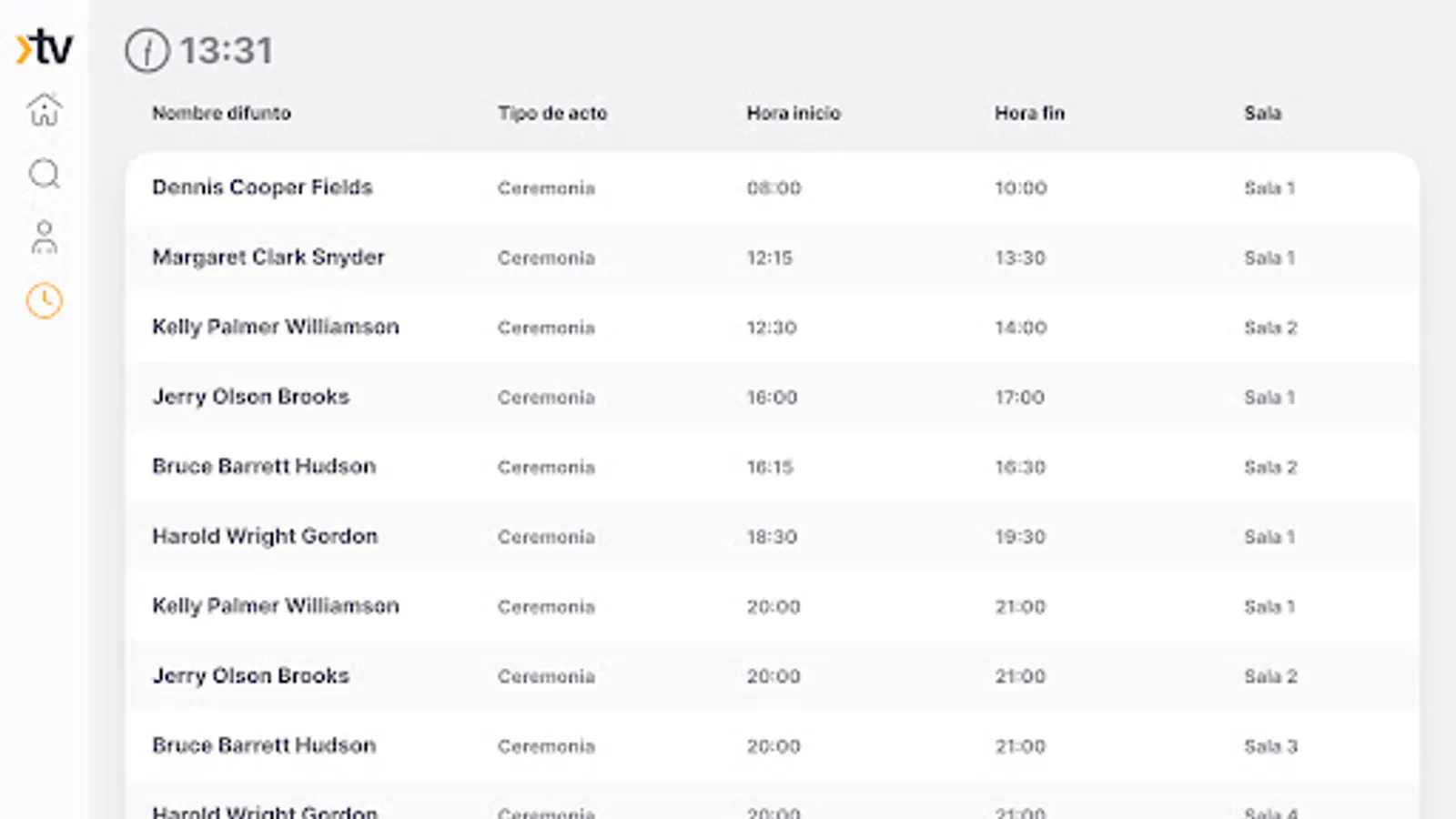Open the person profile sidebar icon

44,238
